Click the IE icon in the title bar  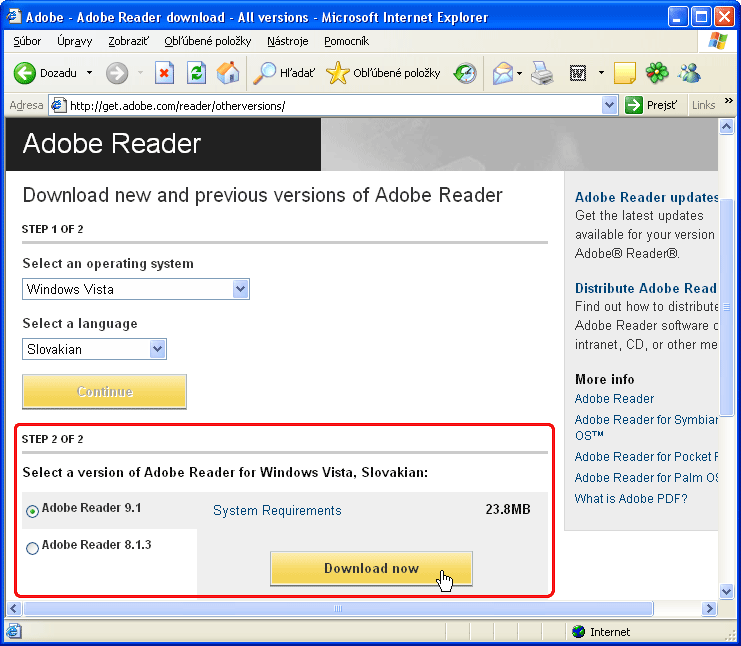coord(13,17)
